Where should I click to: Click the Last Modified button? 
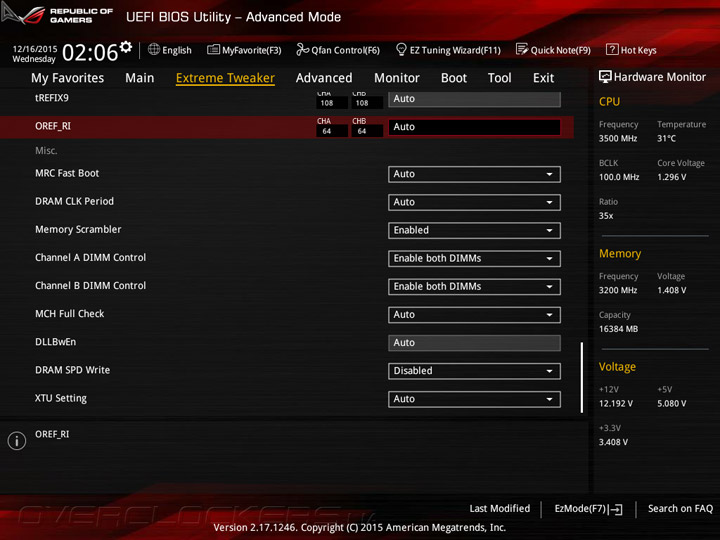[500, 508]
